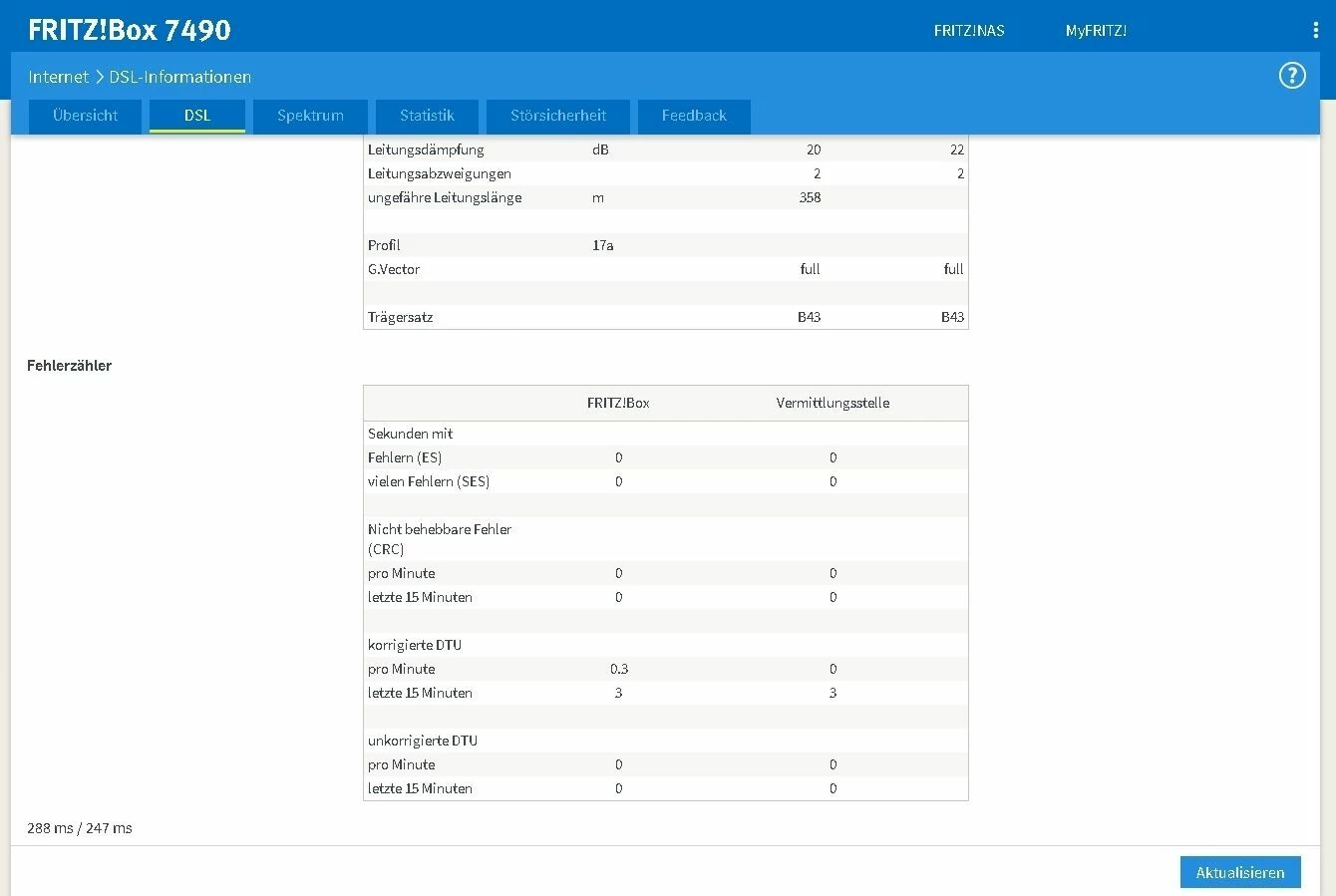Click the Trägersatz row label

pyautogui.click(x=400, y=317)
